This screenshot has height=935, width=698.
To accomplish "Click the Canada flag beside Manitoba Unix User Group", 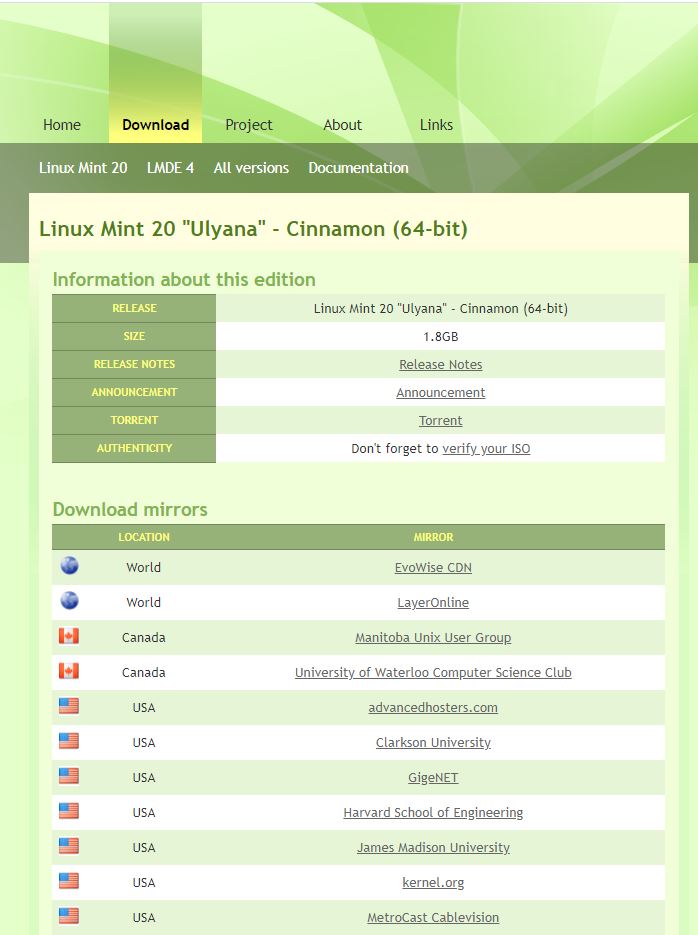I will [69, 636].
